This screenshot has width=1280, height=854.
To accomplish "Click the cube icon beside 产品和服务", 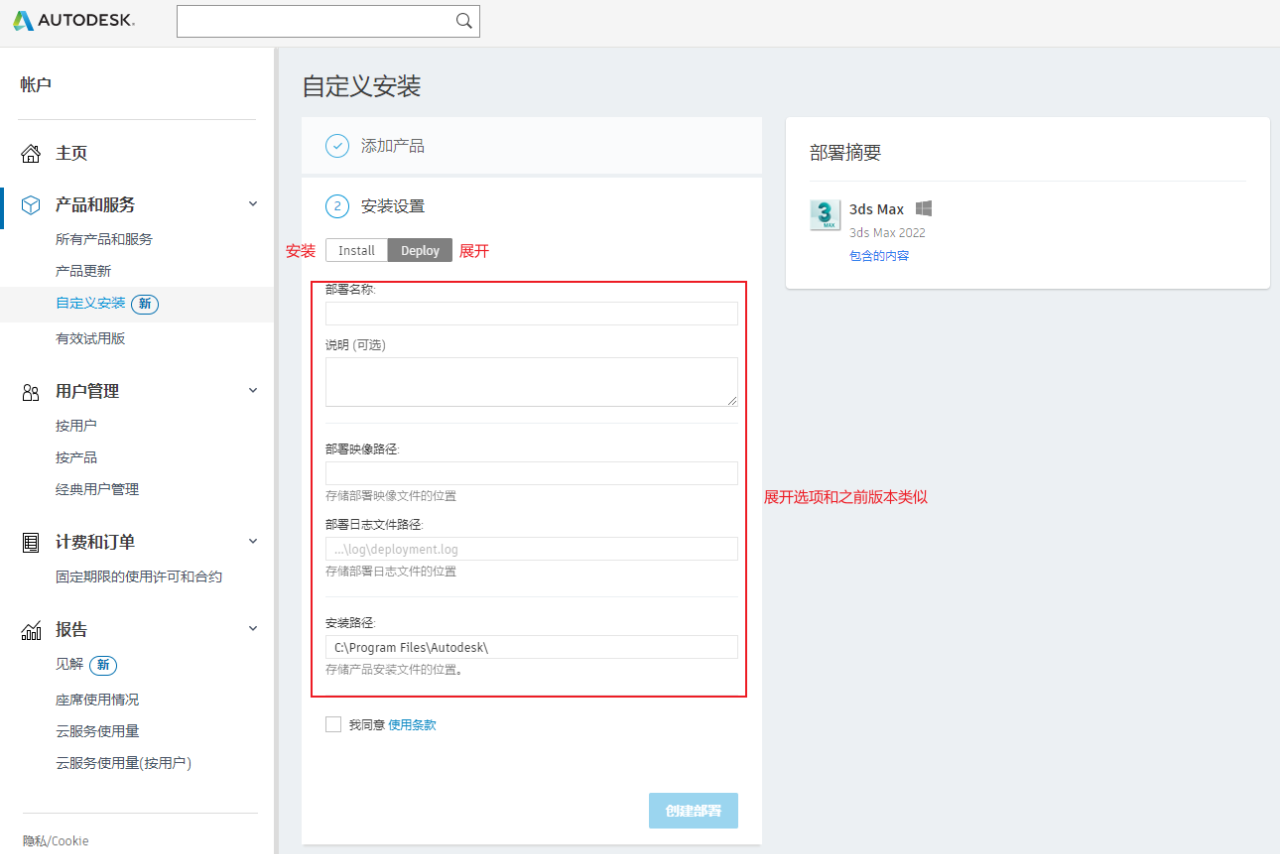I will pos(31,205).
